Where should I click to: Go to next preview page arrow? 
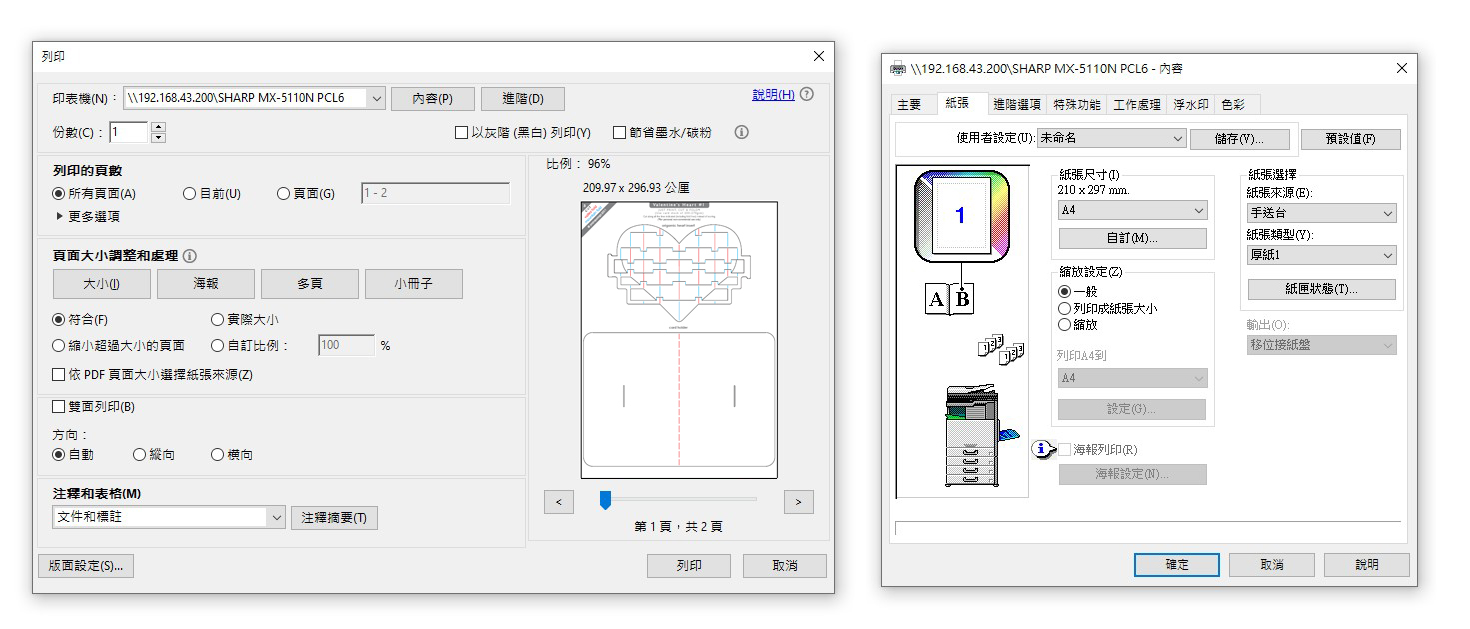pos(798,502)
